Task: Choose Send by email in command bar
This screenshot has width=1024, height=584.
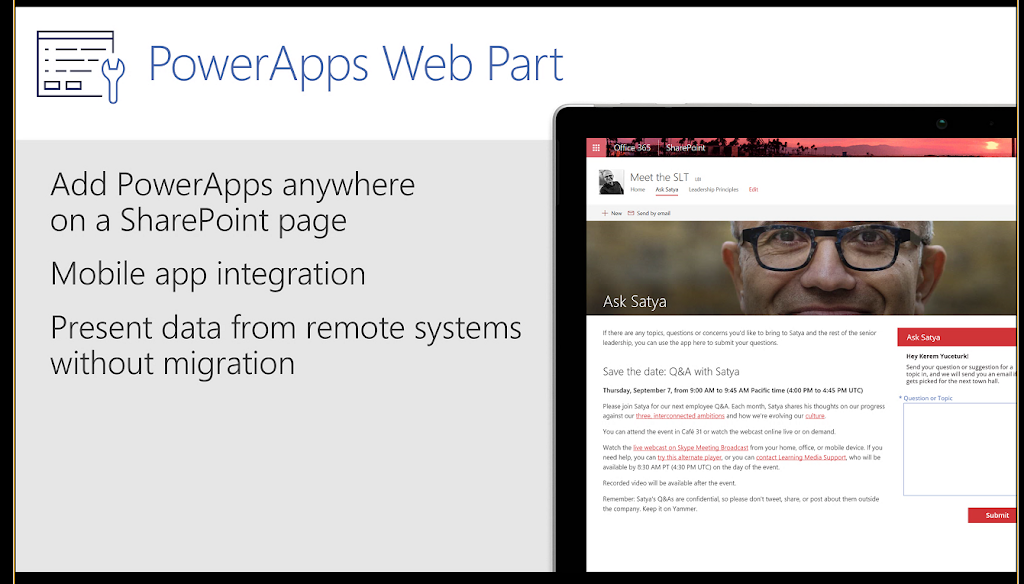Action: tap(648, 213)
